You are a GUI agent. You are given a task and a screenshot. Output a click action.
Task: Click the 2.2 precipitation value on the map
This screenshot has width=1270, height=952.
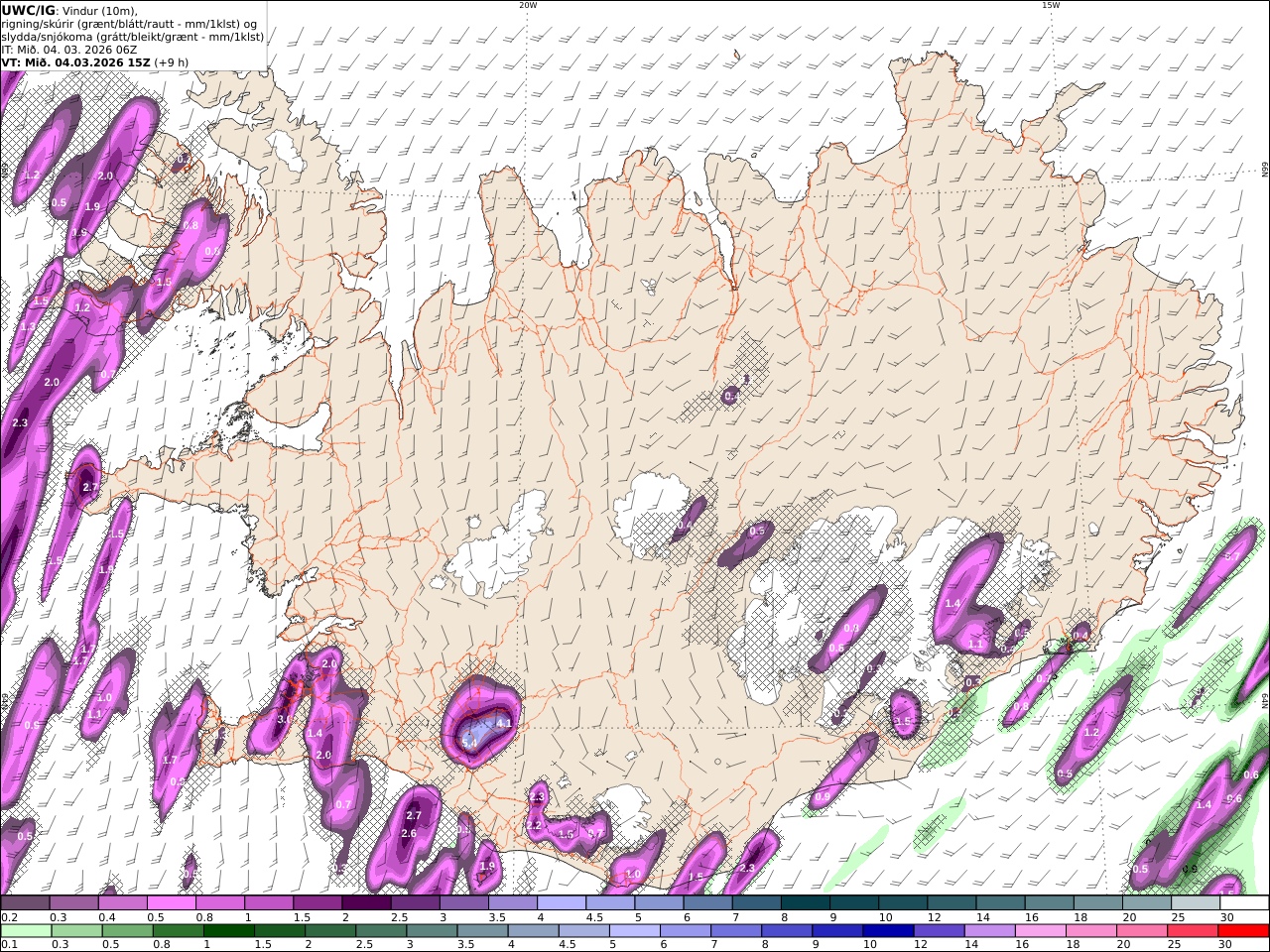534,826
